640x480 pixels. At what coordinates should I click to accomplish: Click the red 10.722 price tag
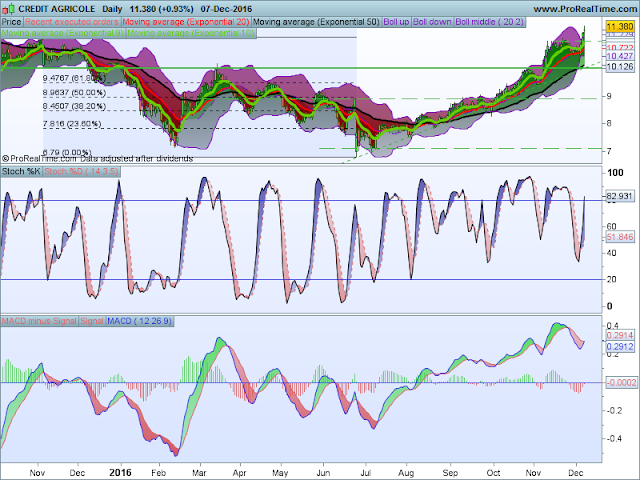tap(620, 48)
